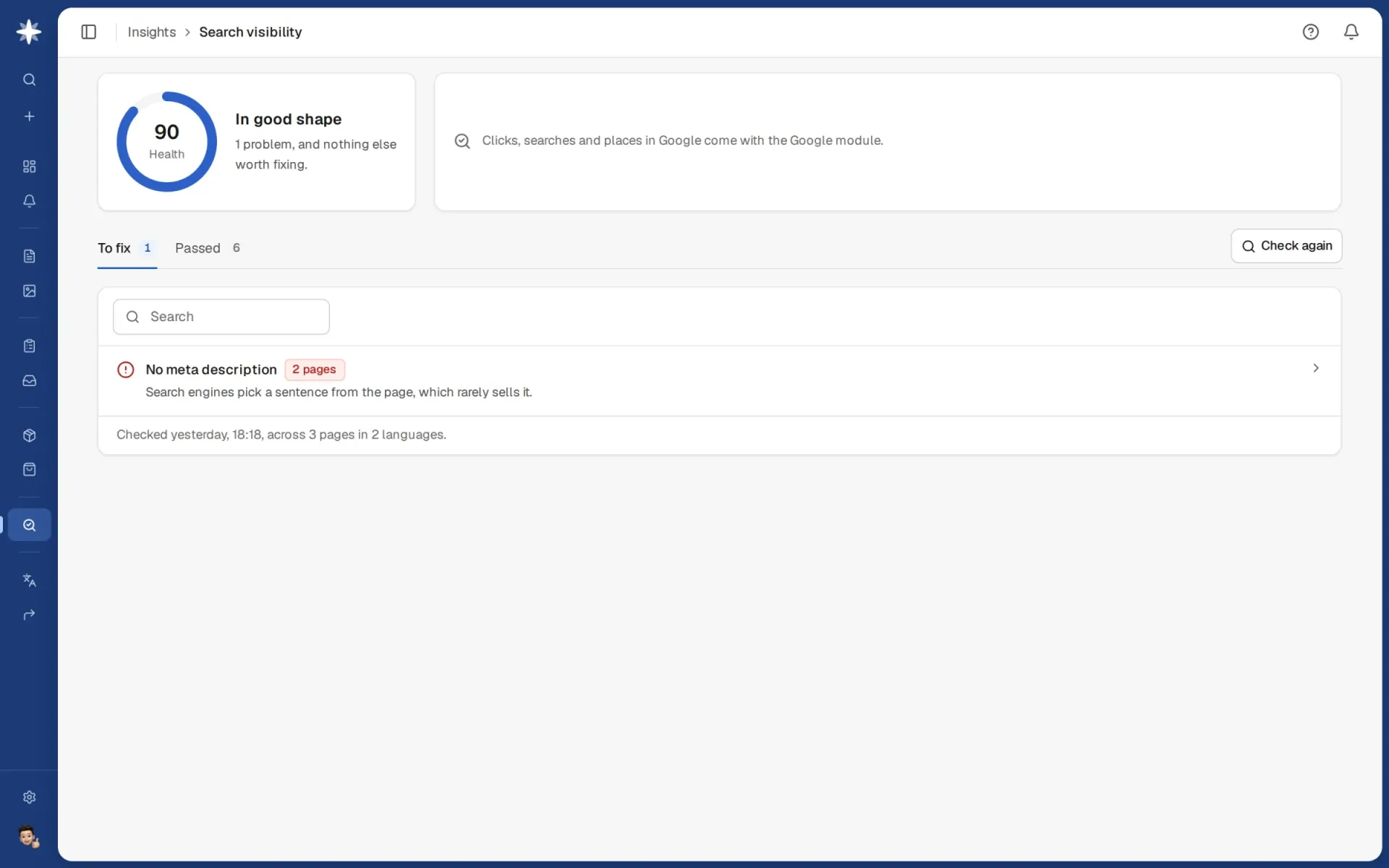This screenshot has width=1389, height=868.
Task: Select the active search visibility sidebar icon
Action: pyautogui.click(x=29, y=525)
